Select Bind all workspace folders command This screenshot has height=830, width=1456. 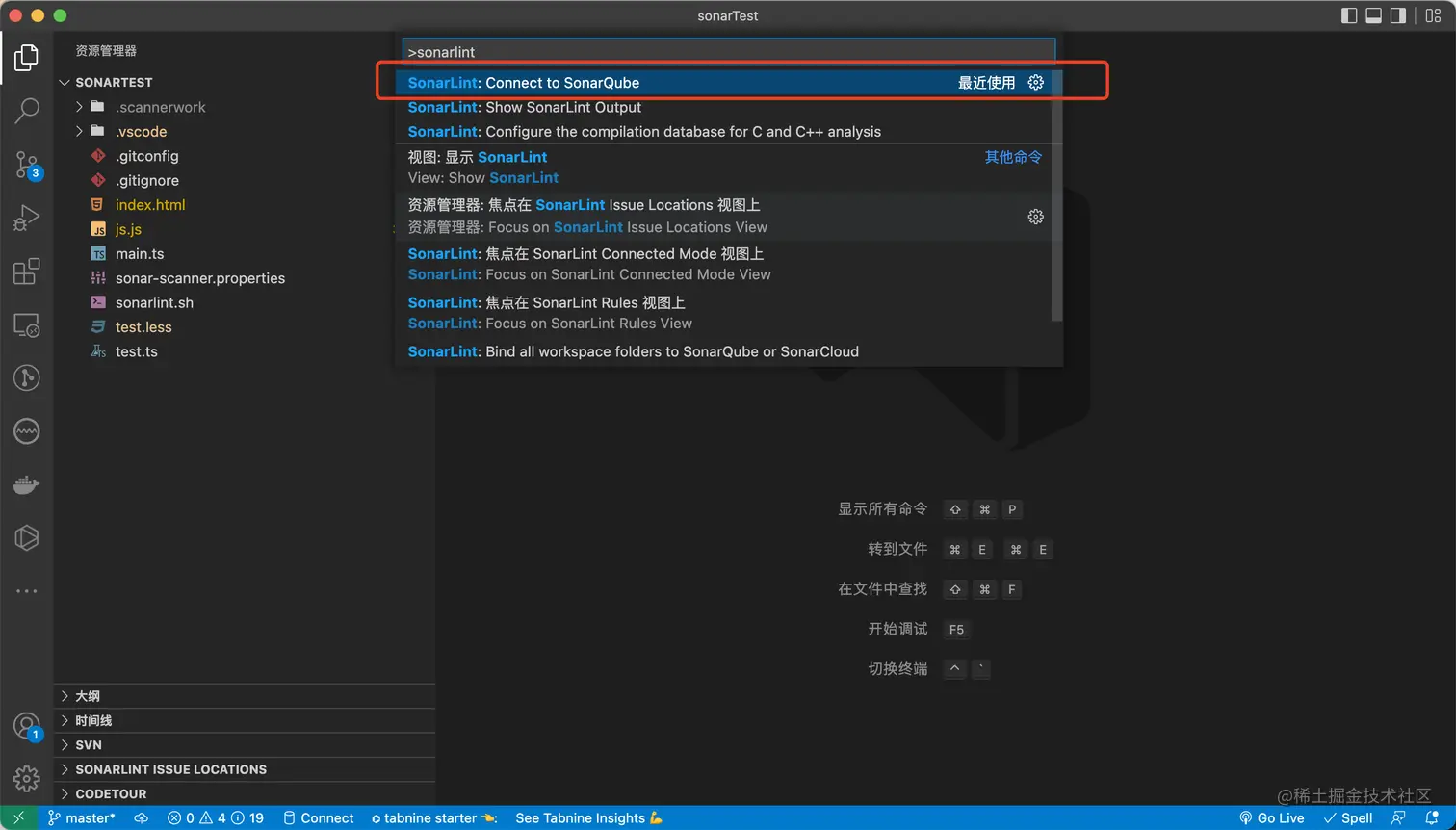click(x=729, y=351)
